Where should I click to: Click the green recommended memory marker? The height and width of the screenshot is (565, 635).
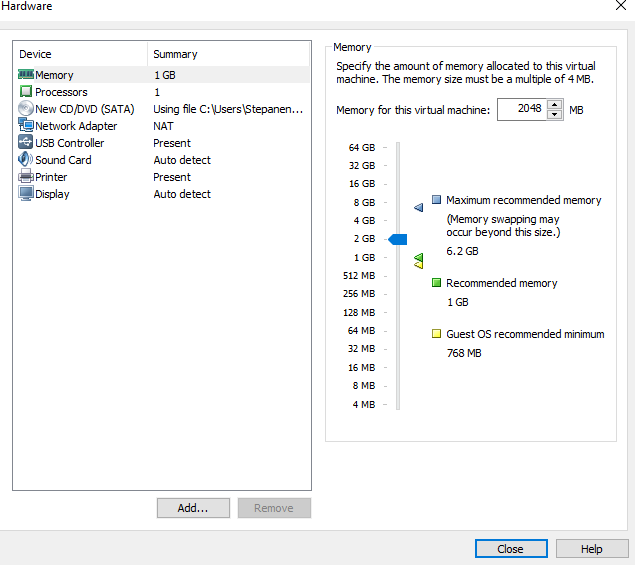coord(419,257)
